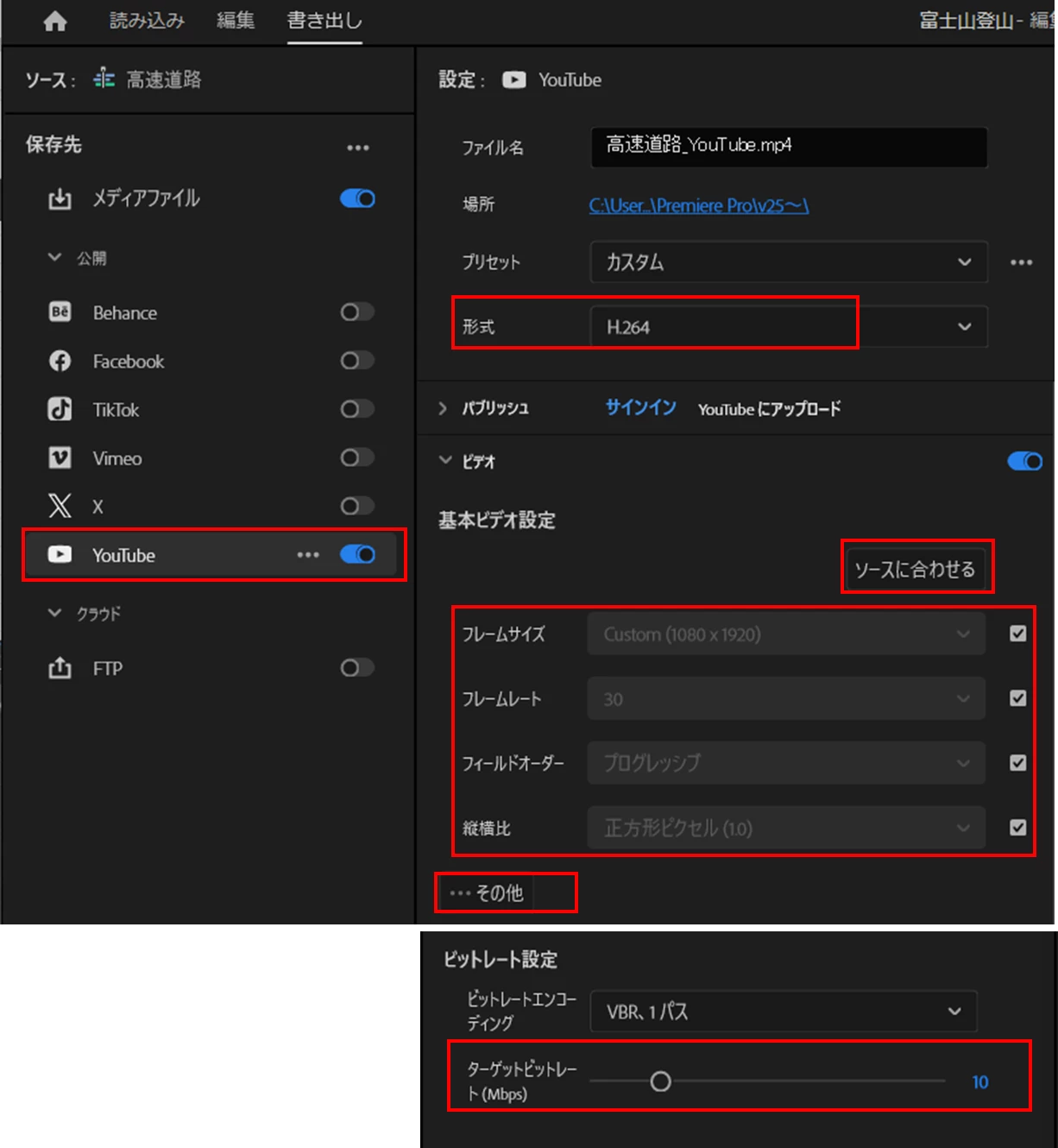Enable Facebook publishing toggle

(x=357, y=360)
